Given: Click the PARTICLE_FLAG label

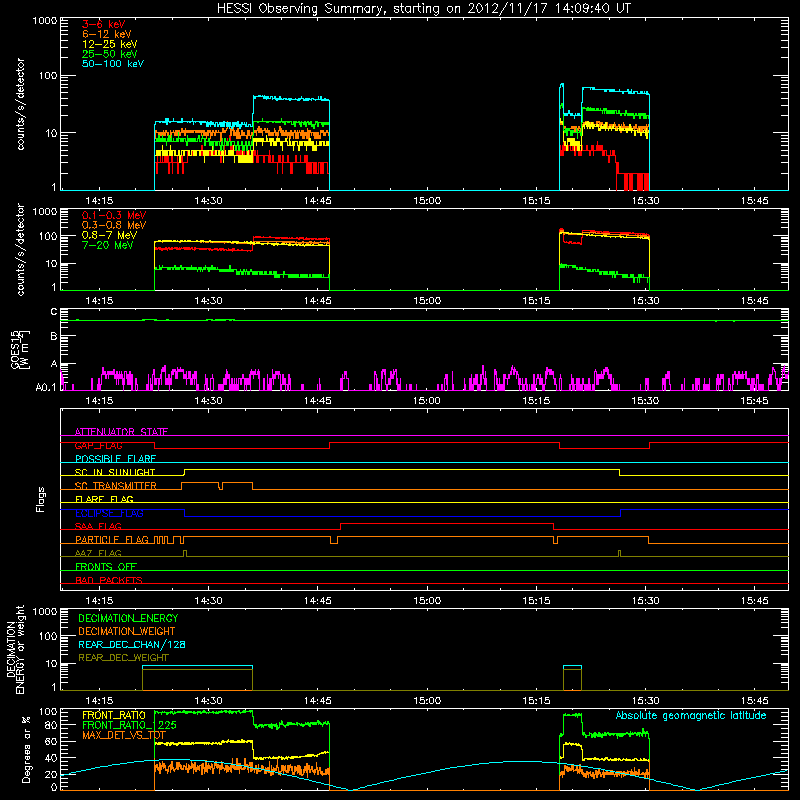Looking at the screenshot, I should [x=112, y=539].
